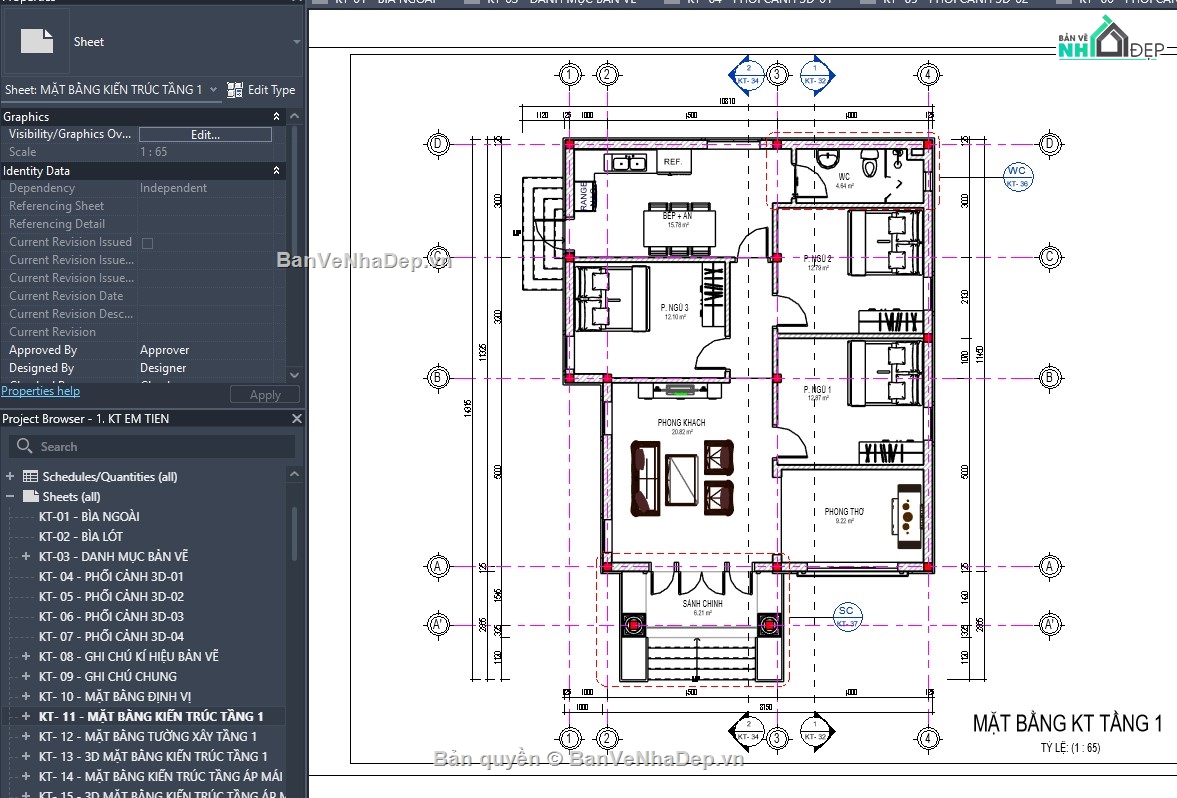The width and height of the screenshot is (1177, 798).
Task: Select sheet KT-02 - BÌA LÓT
Action: click(x=81, y=537)
